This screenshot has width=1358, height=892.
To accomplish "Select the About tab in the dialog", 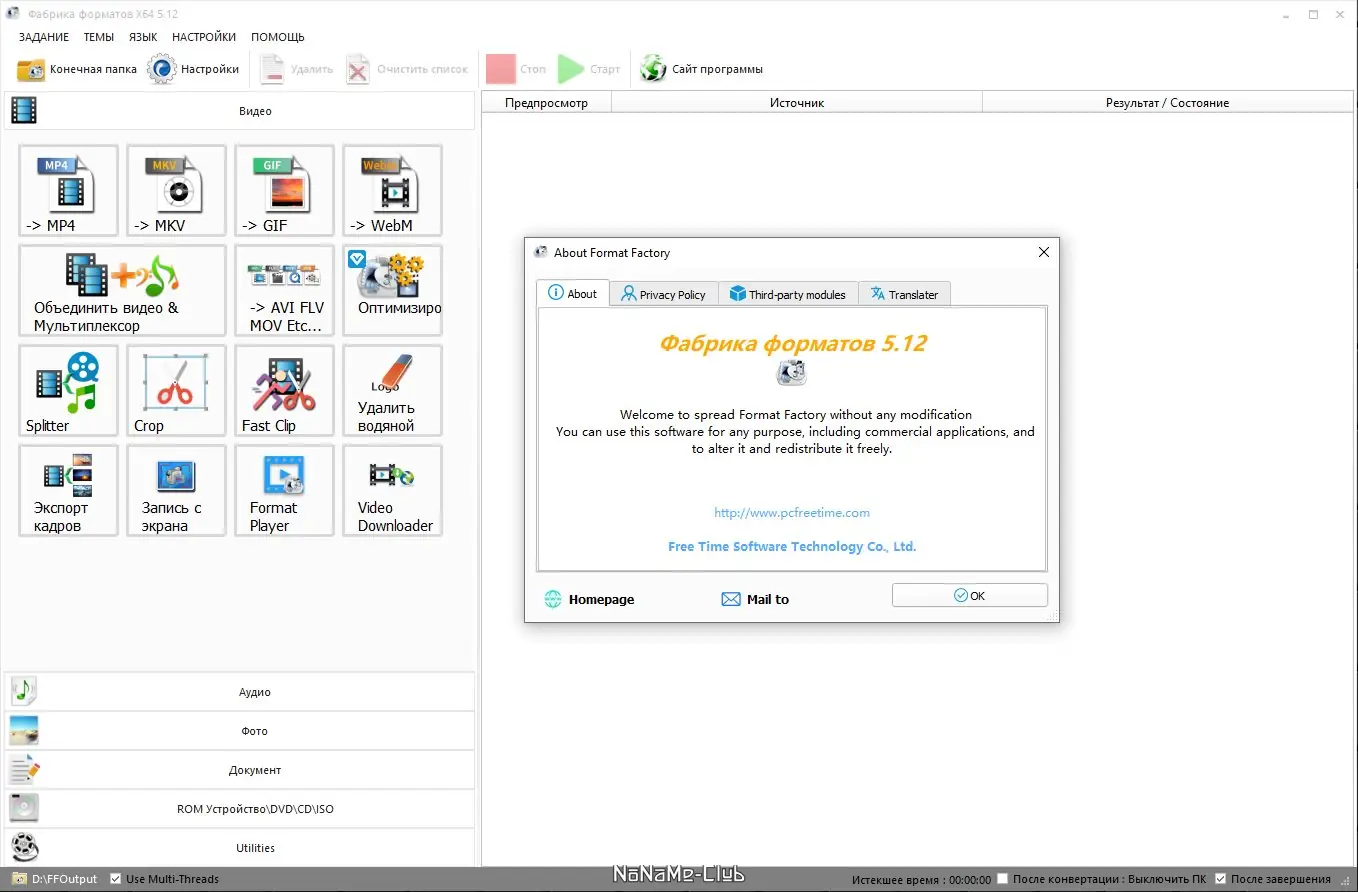I will tap(573, 293).
